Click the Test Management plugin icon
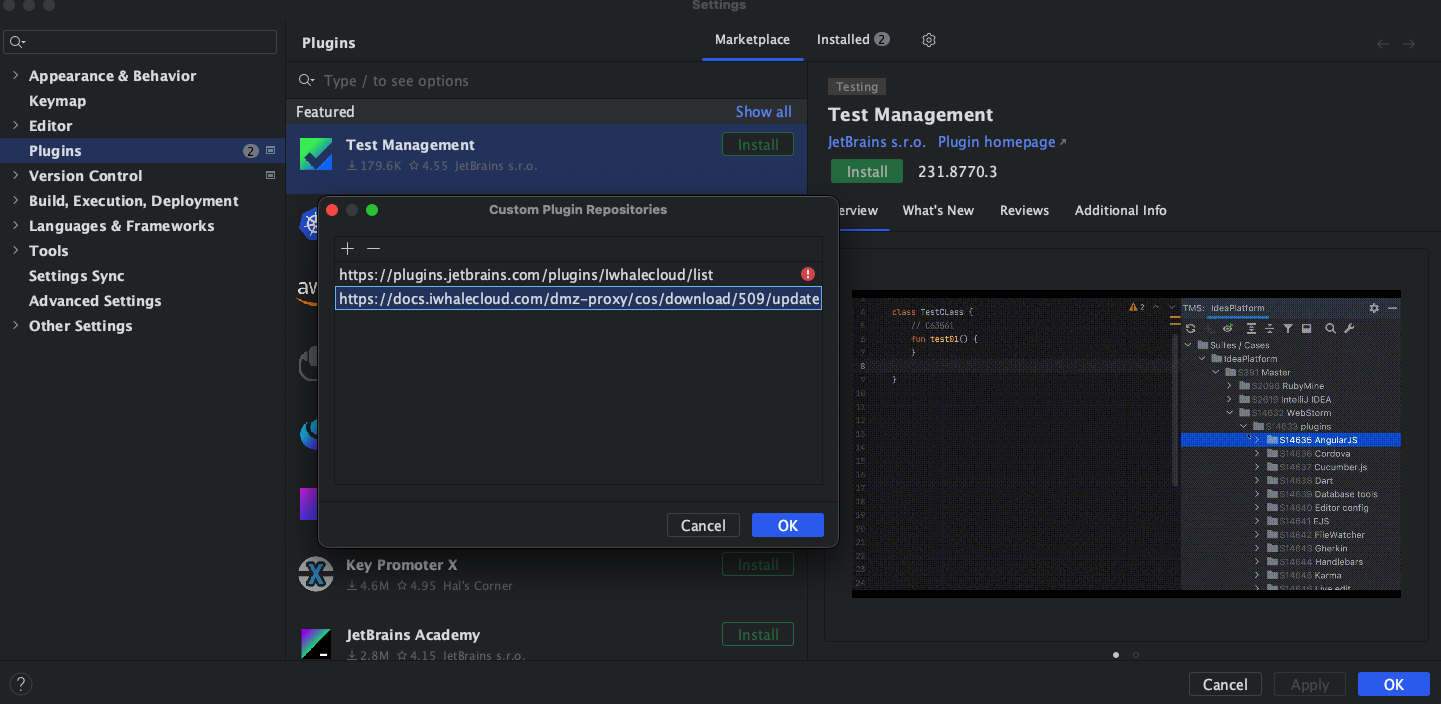 316,154
